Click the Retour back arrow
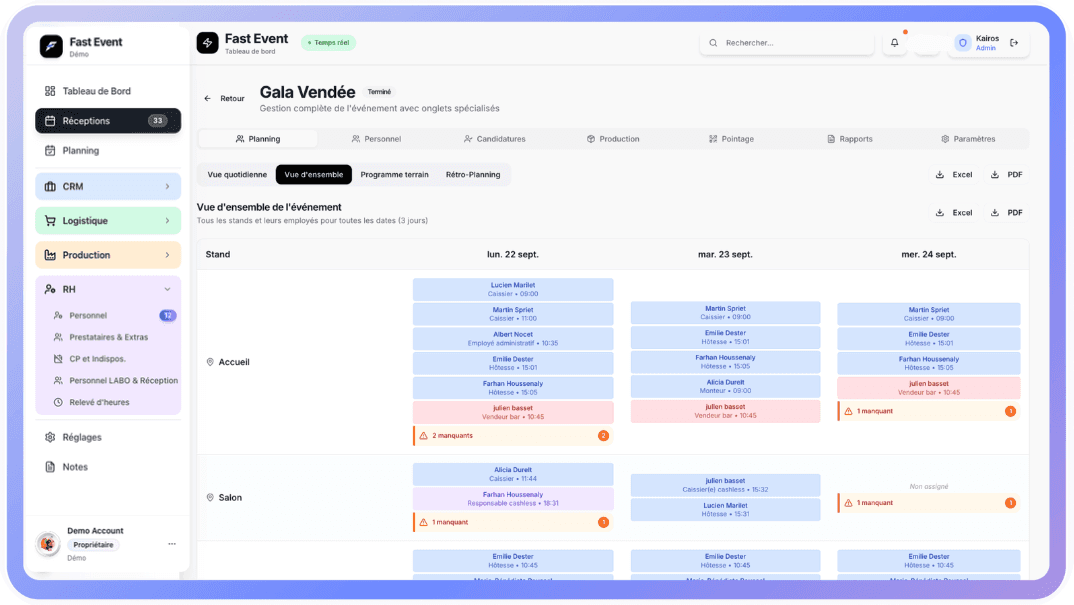The image size is (1074, 605). (208, 99)
